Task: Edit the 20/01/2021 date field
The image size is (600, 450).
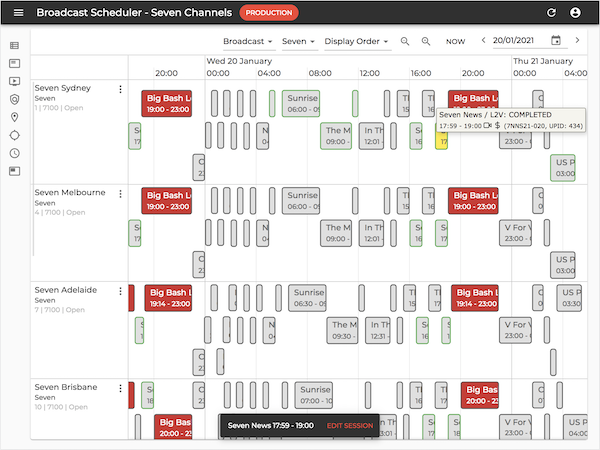Action: coord(513,40)
